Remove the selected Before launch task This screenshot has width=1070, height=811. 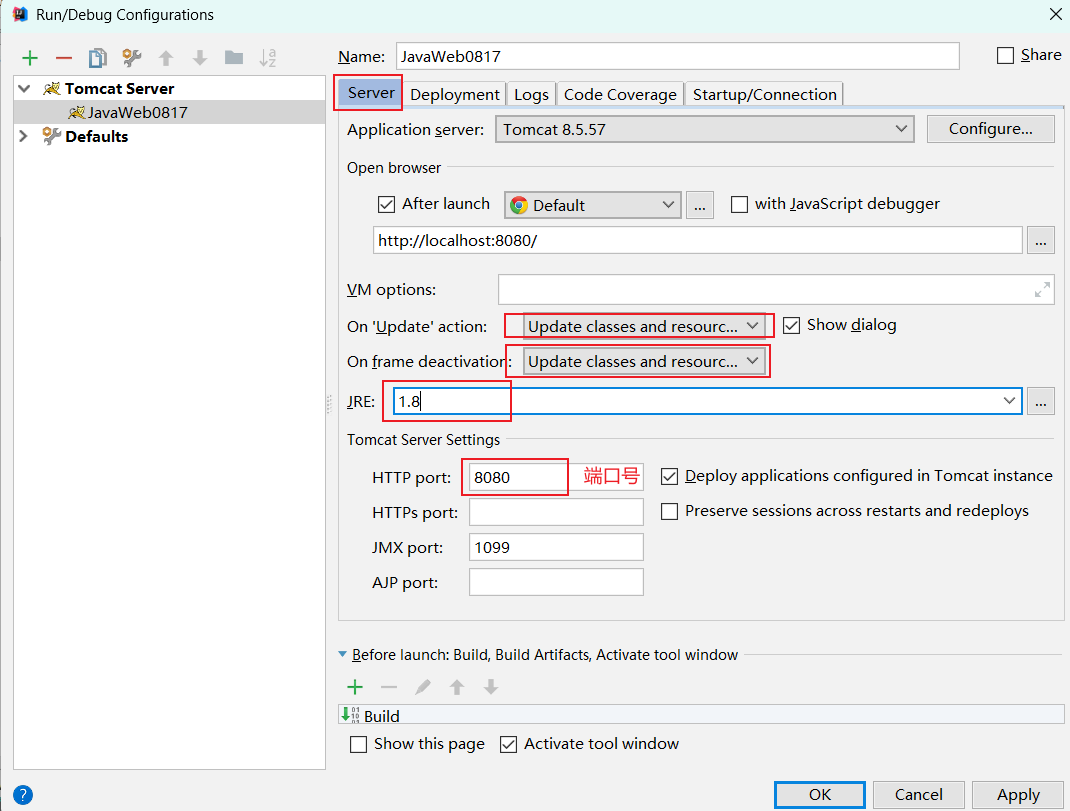click(389, 687)
